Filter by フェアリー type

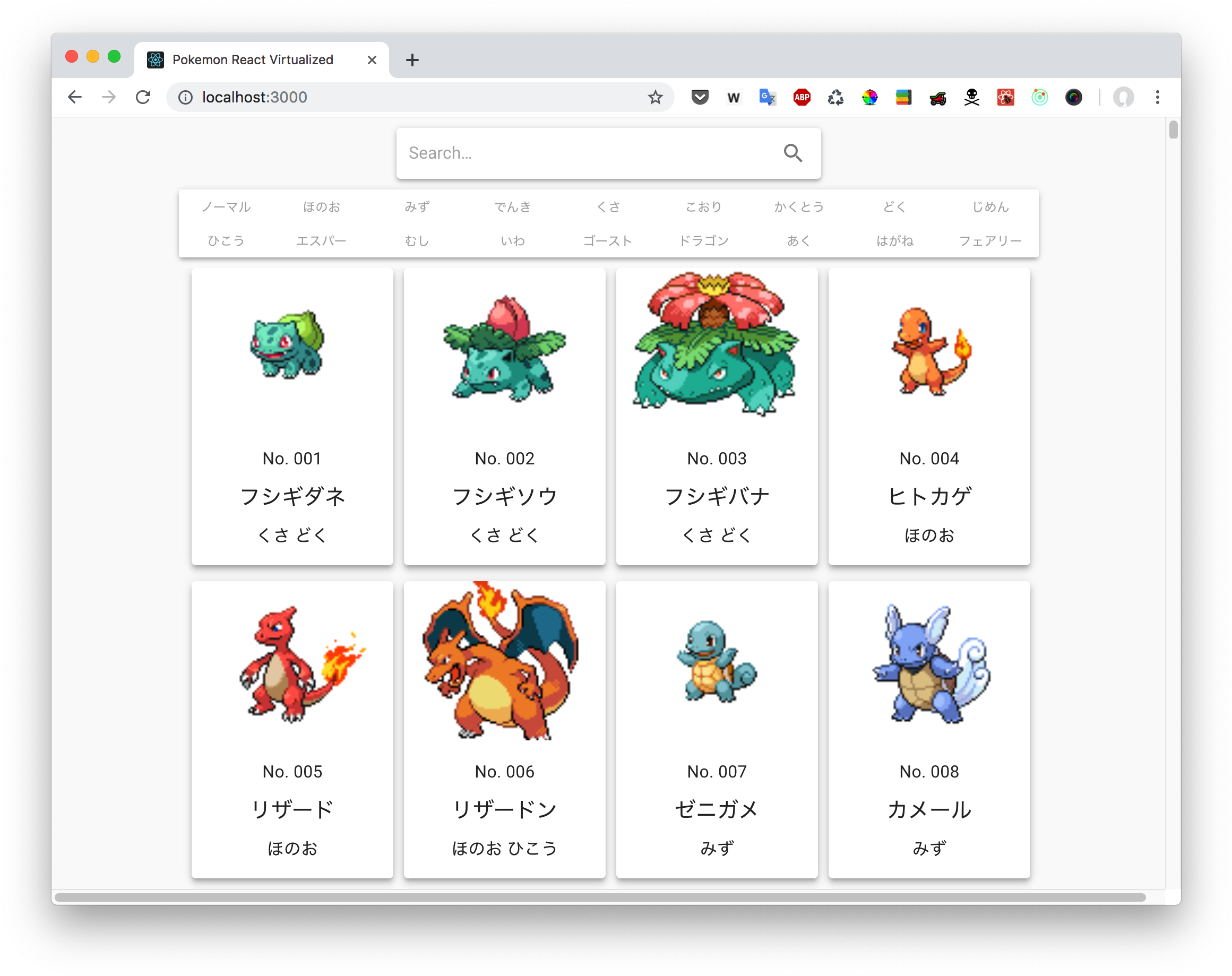tap(990, 240)
